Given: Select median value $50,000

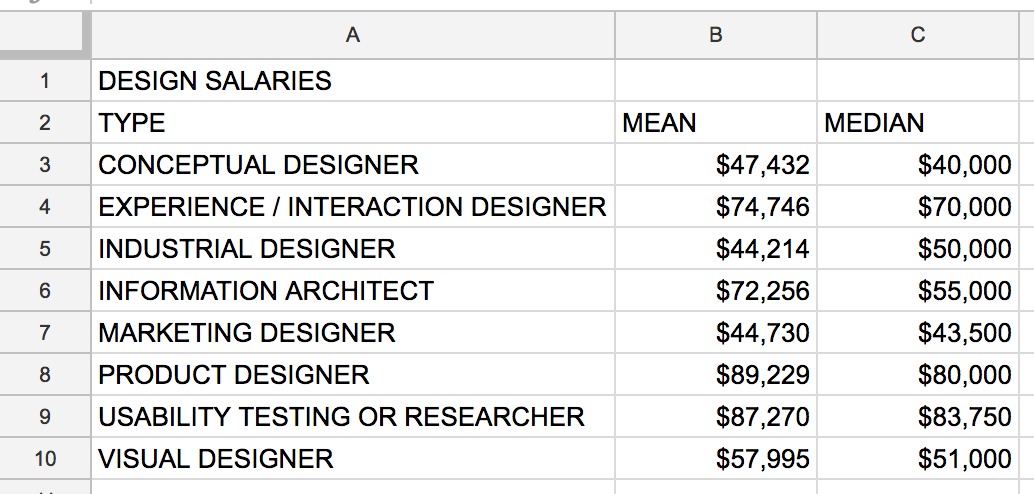Looking at the screenshot, I should pos(917,249).
